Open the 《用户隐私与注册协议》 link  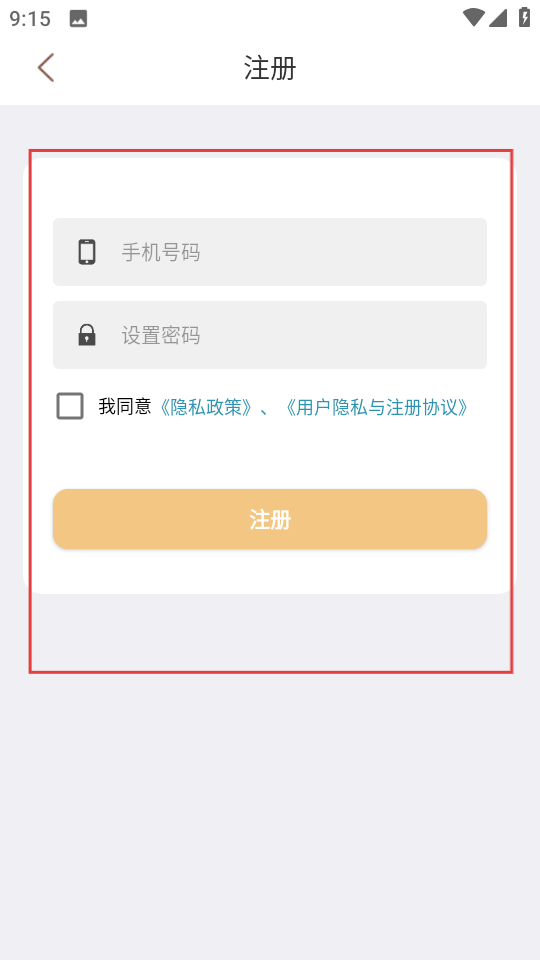[x=377, y=407]
